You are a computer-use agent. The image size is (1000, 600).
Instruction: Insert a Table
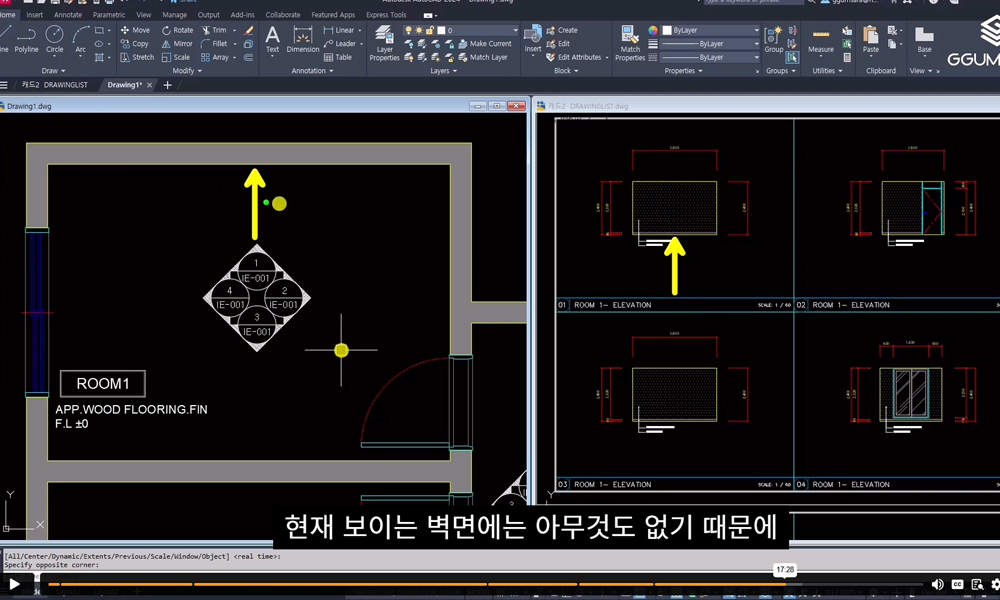[x=338, y=57]
